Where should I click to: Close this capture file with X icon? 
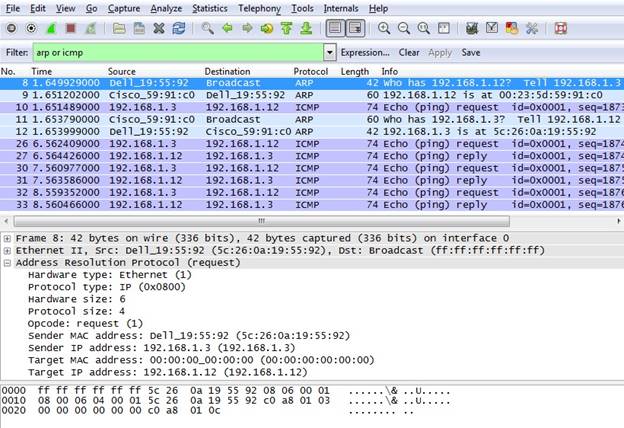coord(159,28)
